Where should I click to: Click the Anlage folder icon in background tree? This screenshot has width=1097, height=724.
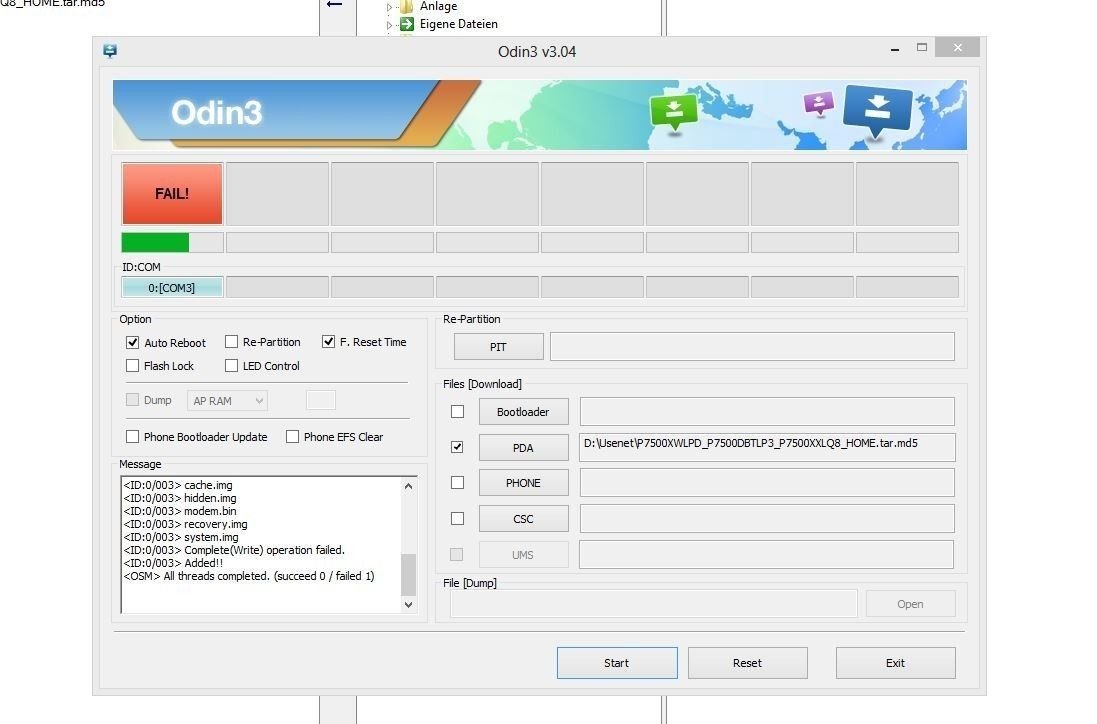click(406, 6)
